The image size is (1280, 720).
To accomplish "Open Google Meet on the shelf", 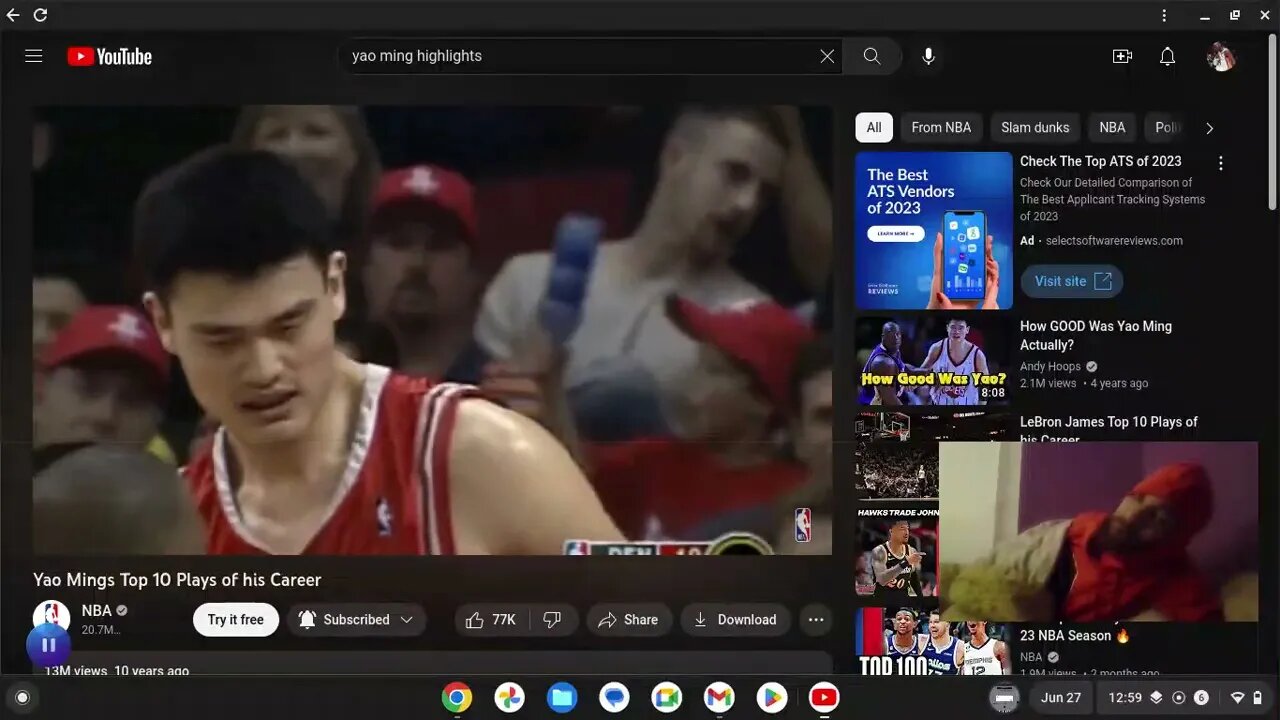I will [667, 697].
